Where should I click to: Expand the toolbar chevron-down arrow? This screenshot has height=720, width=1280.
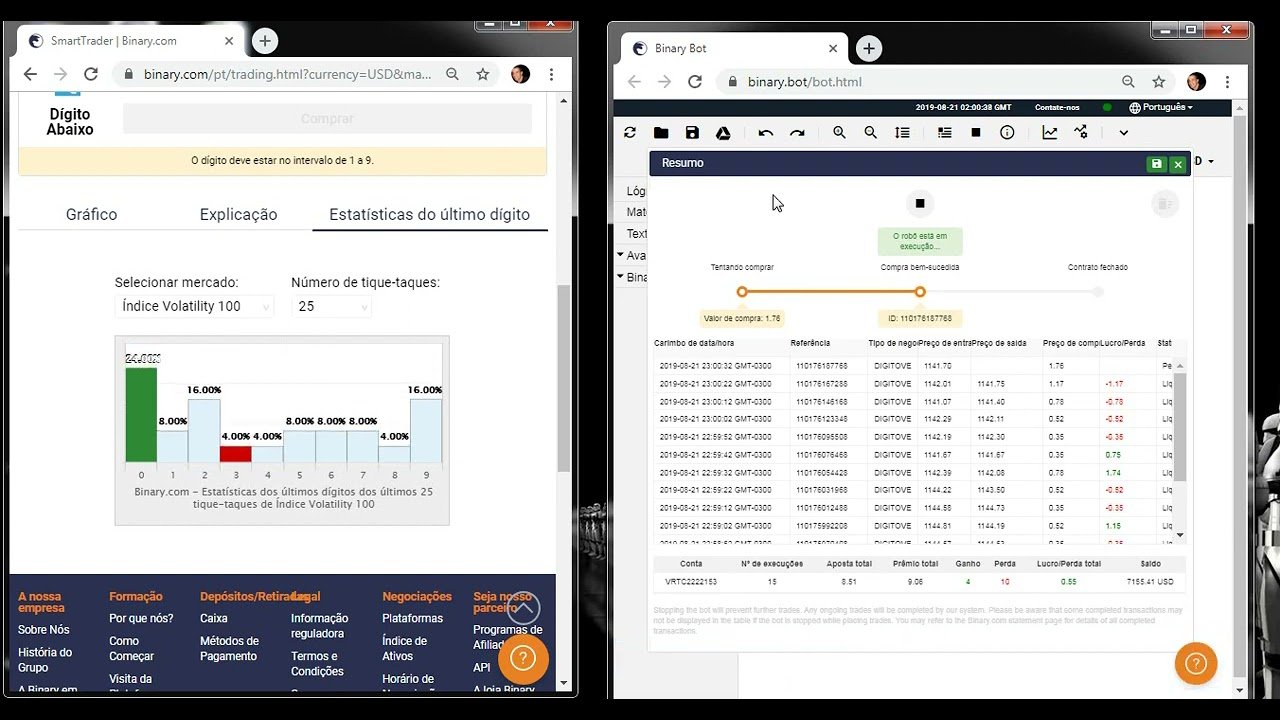pyautogui.click(x=1123, y=132)
